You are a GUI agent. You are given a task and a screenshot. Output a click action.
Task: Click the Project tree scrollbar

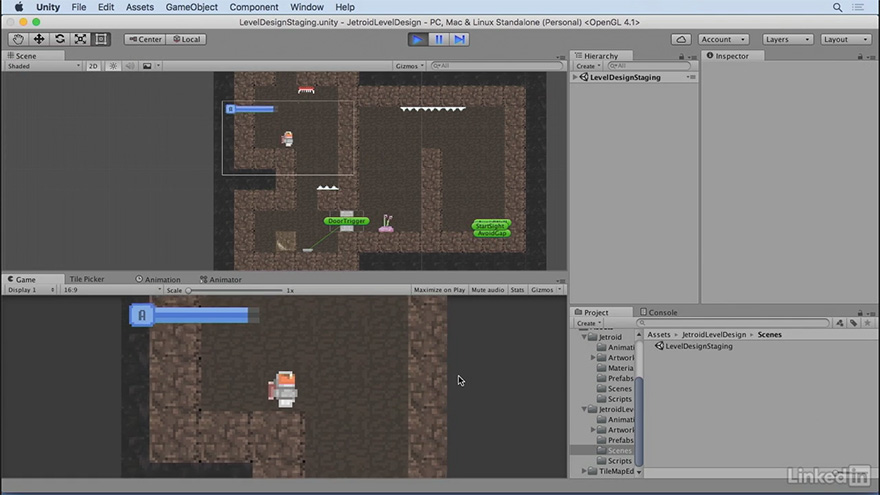point(639,421)
